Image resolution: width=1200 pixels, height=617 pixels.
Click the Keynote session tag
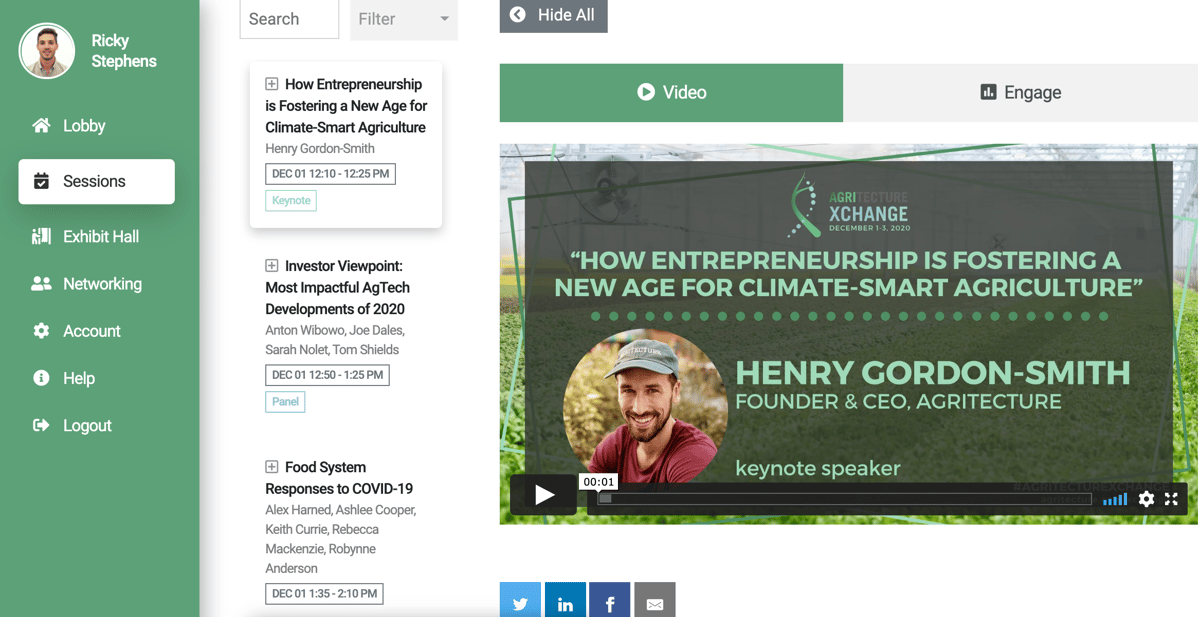(291, 201)
